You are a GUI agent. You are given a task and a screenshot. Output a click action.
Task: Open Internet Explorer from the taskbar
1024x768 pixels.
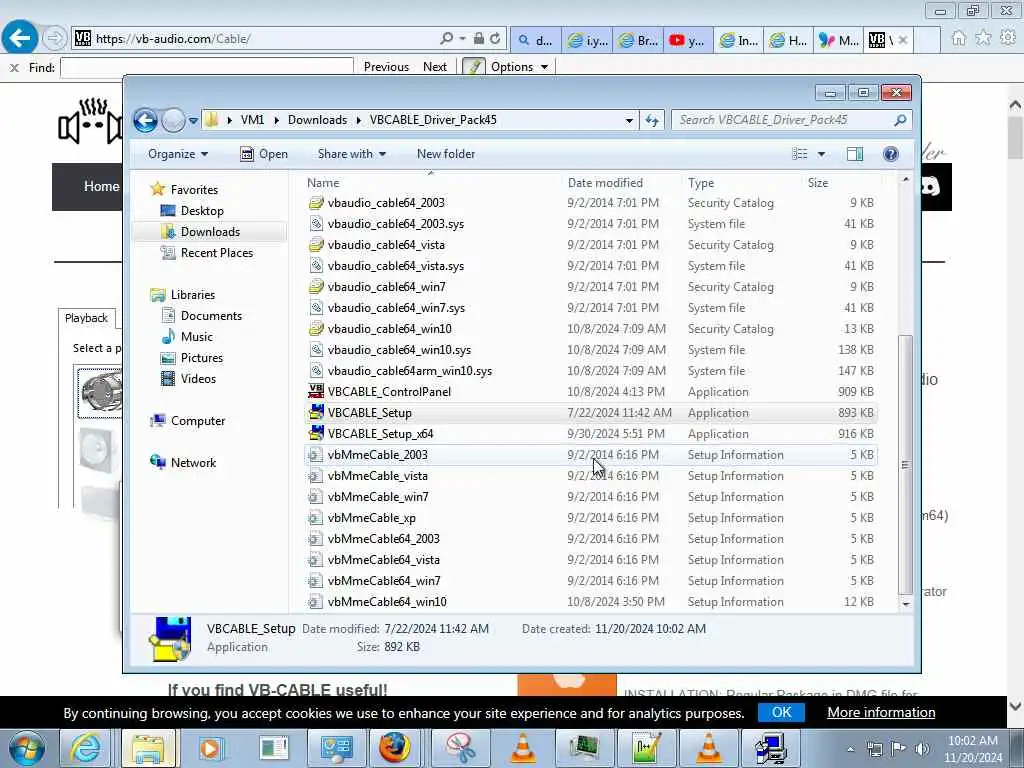tap(86, 748)
